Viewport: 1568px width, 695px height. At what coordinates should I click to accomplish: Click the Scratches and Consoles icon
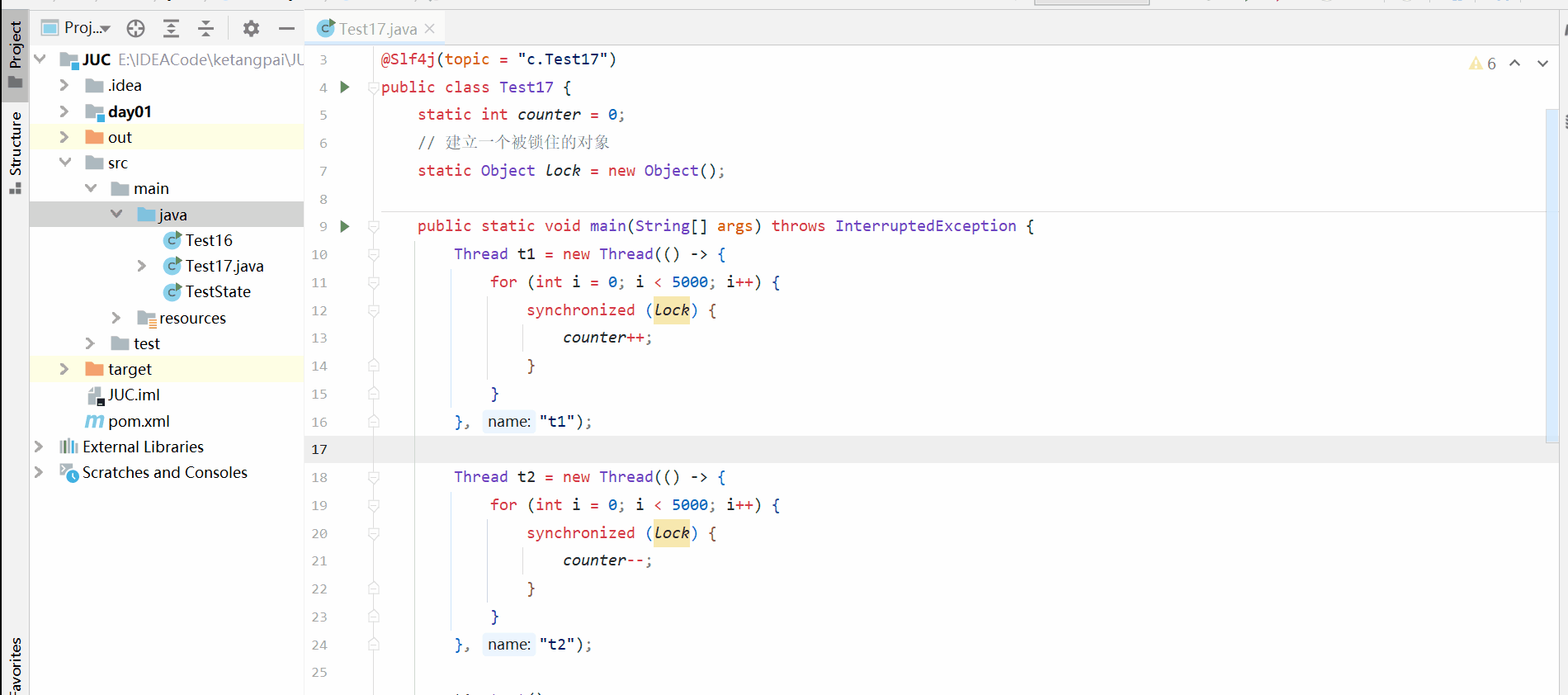(x=68, y=472)
